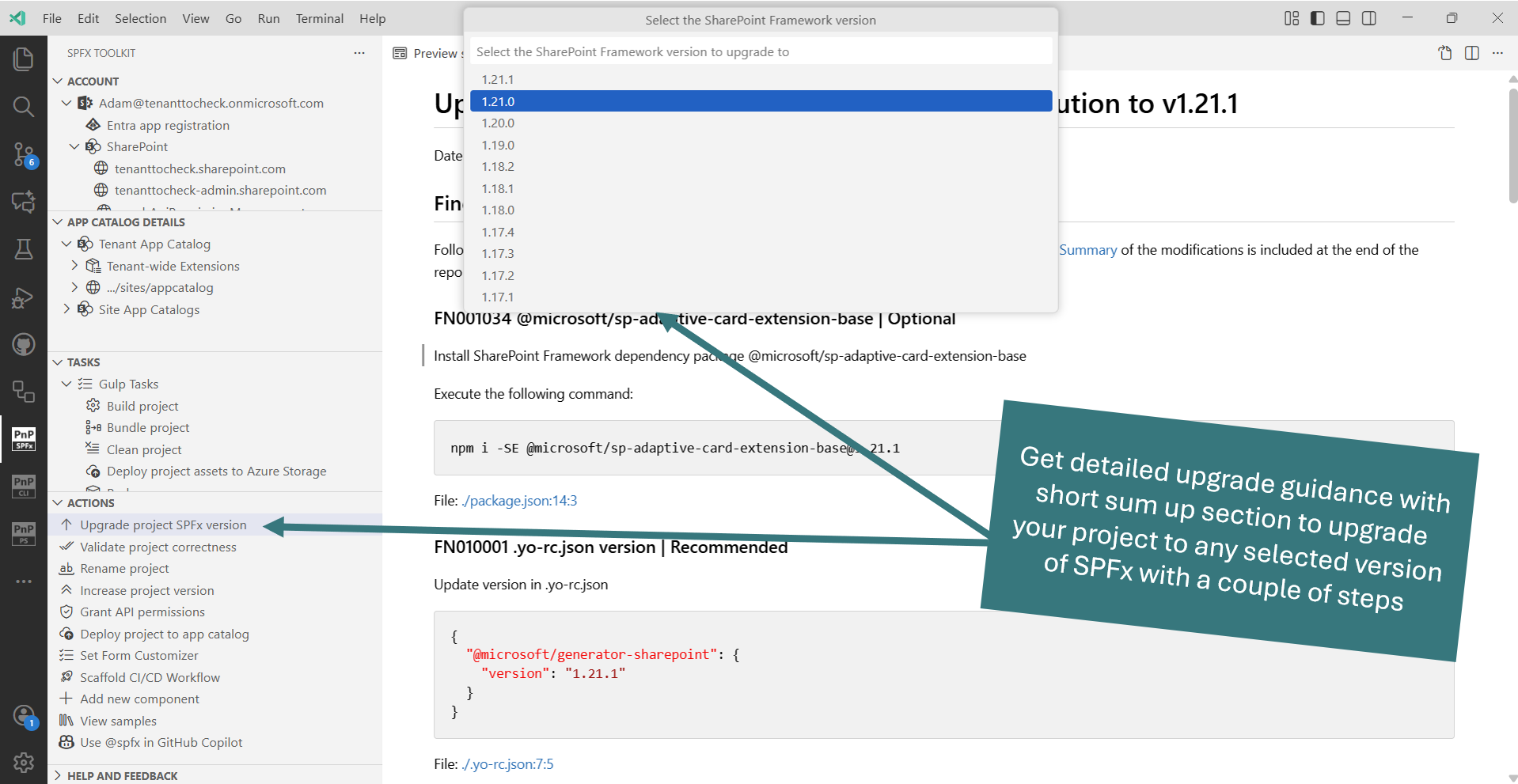Open the PnP SPFx Toolkit view
Screen dimensions: 1518x784
point(24,439)
